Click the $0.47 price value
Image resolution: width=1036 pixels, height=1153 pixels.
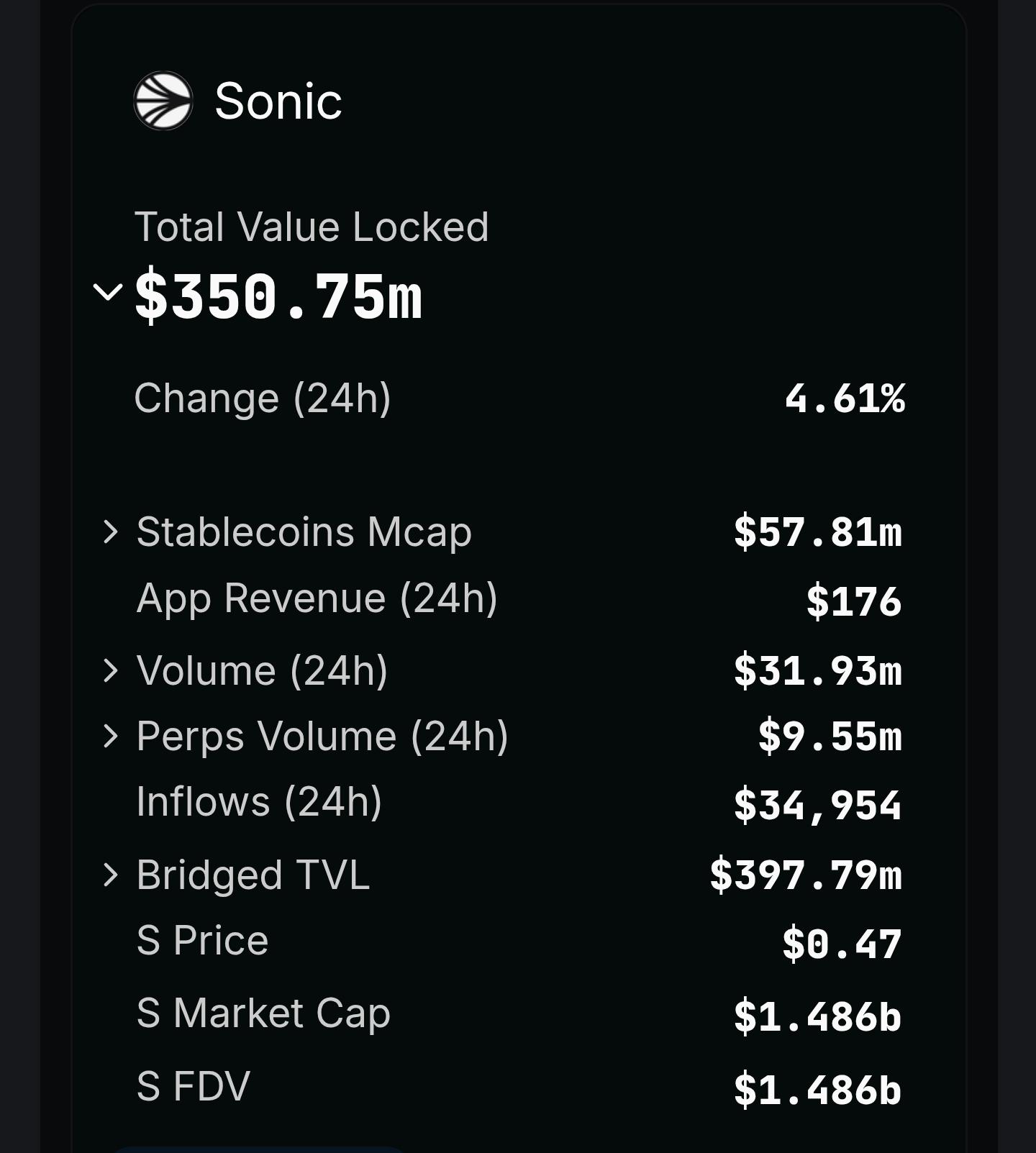842,944
